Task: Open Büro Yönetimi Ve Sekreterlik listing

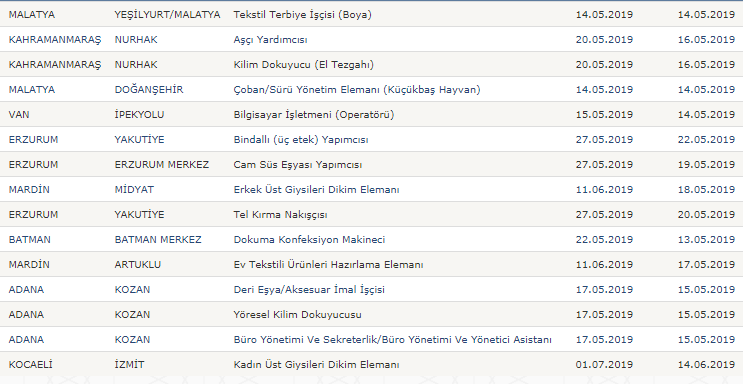Action: 392,340
